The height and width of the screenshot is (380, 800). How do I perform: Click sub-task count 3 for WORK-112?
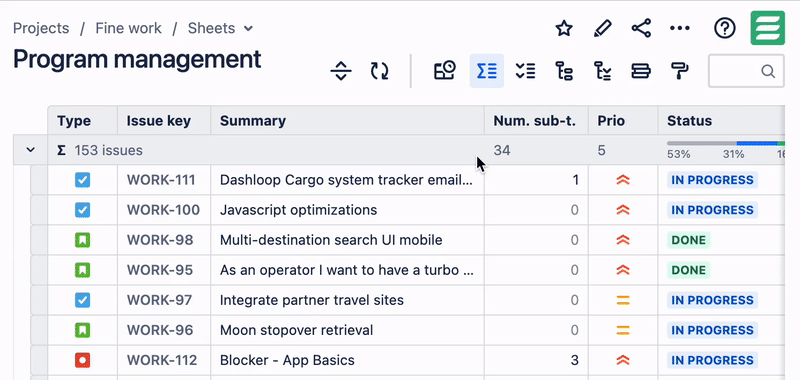(574, 361)
